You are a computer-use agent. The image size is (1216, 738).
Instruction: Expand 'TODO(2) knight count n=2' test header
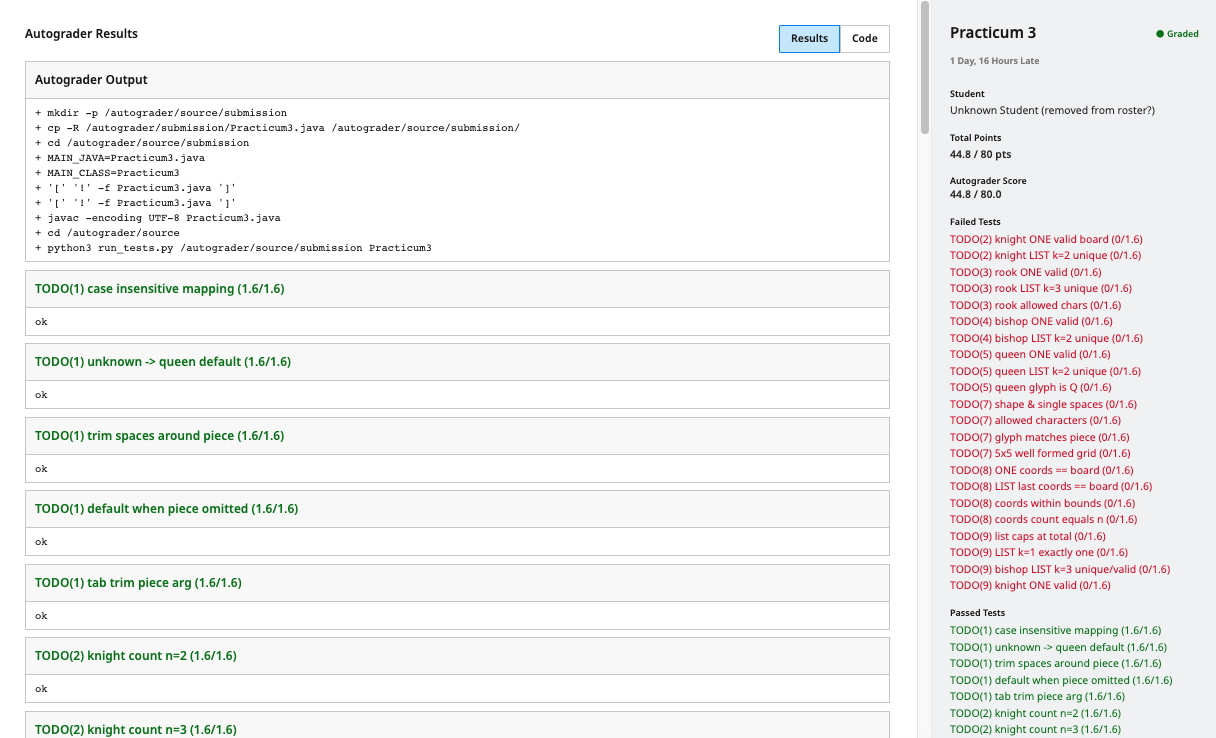(134, 656)
